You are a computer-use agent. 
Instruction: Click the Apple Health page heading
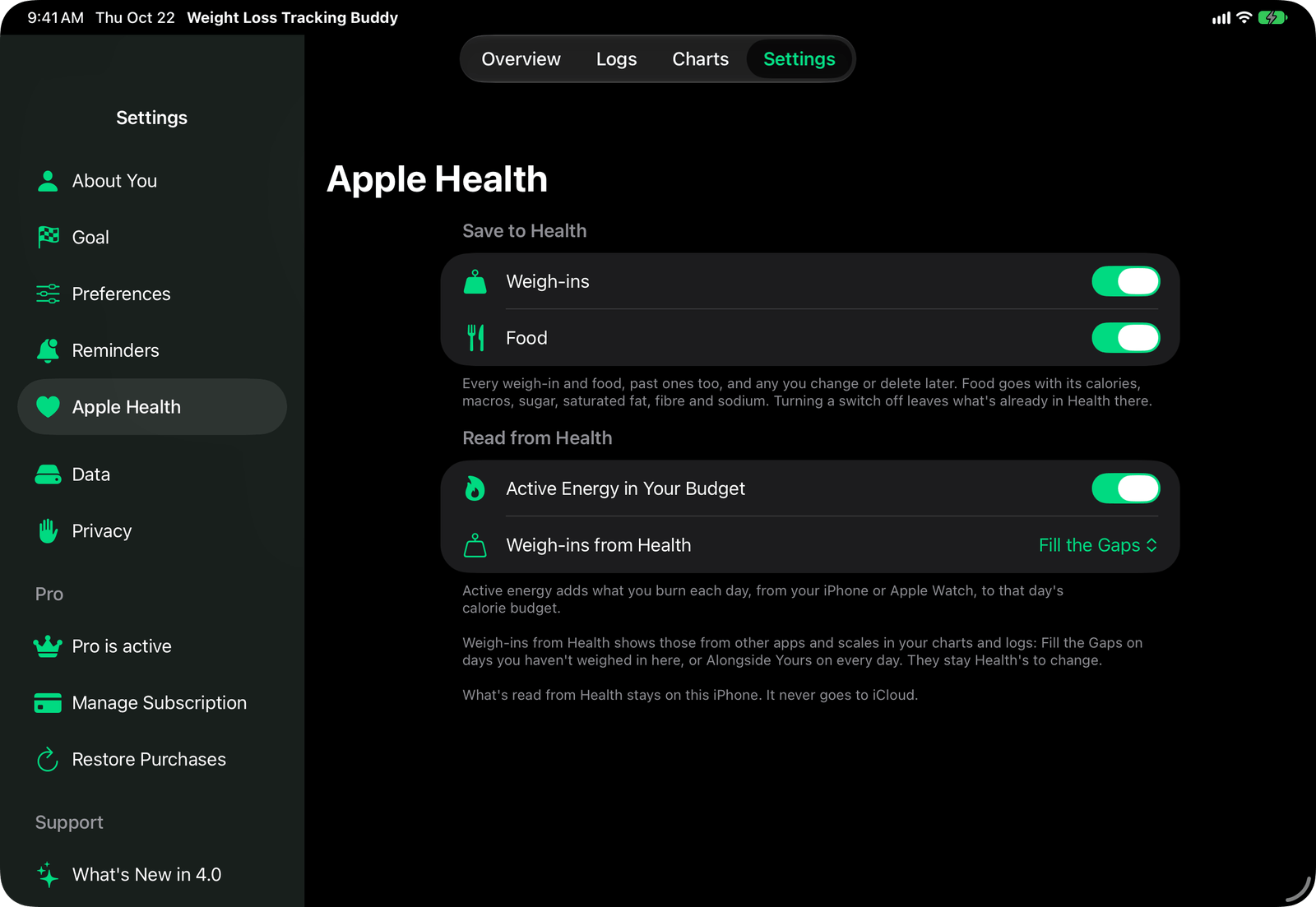coord(437,179)
